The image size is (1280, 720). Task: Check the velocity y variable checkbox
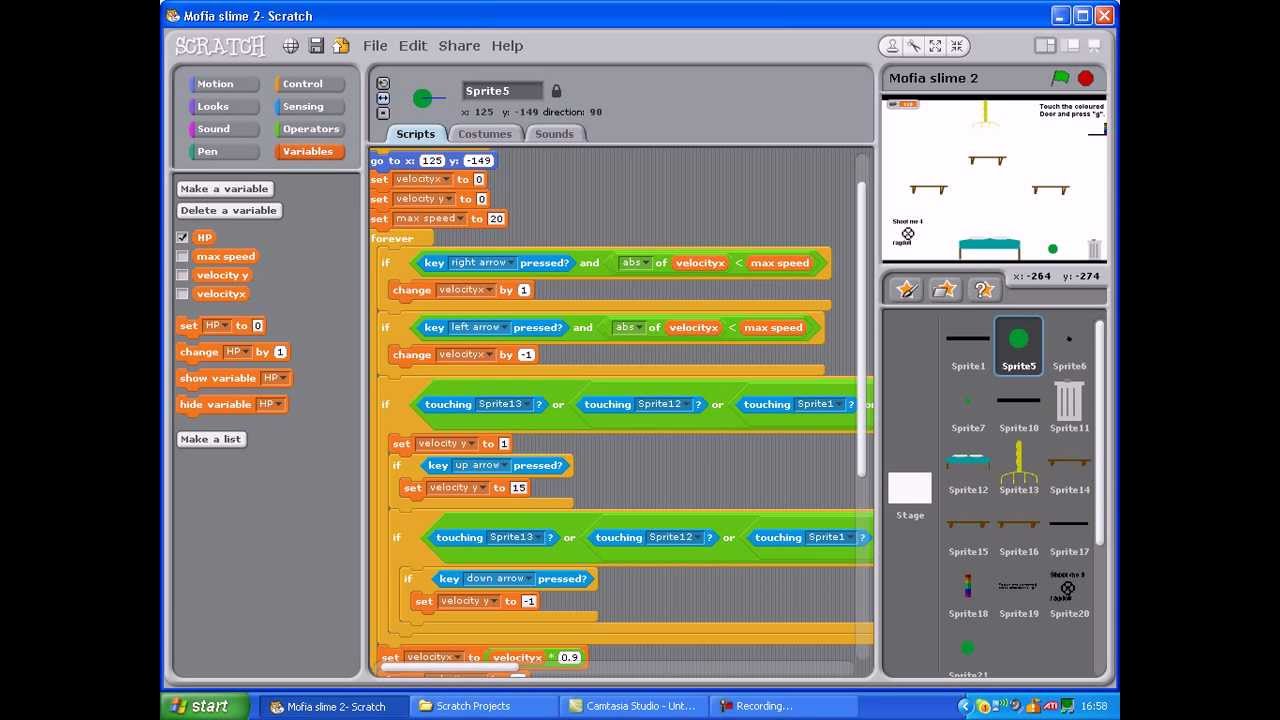click(182, 275)
